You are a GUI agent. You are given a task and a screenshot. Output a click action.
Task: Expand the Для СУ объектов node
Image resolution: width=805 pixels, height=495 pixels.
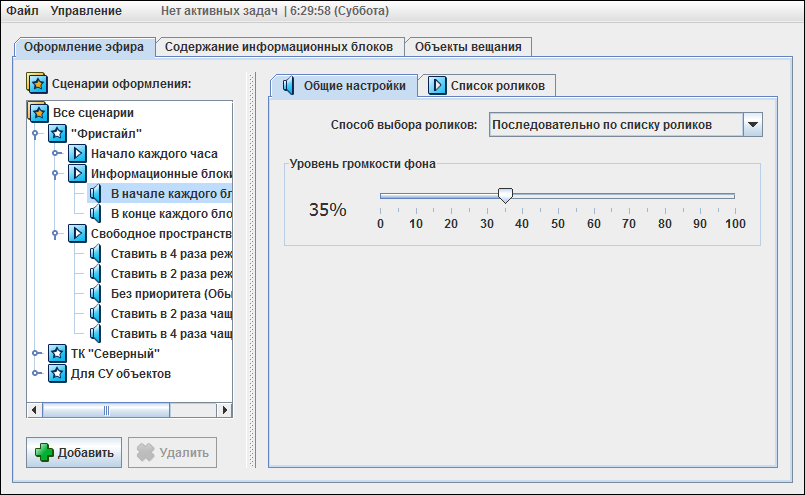(x=36, y=373)
